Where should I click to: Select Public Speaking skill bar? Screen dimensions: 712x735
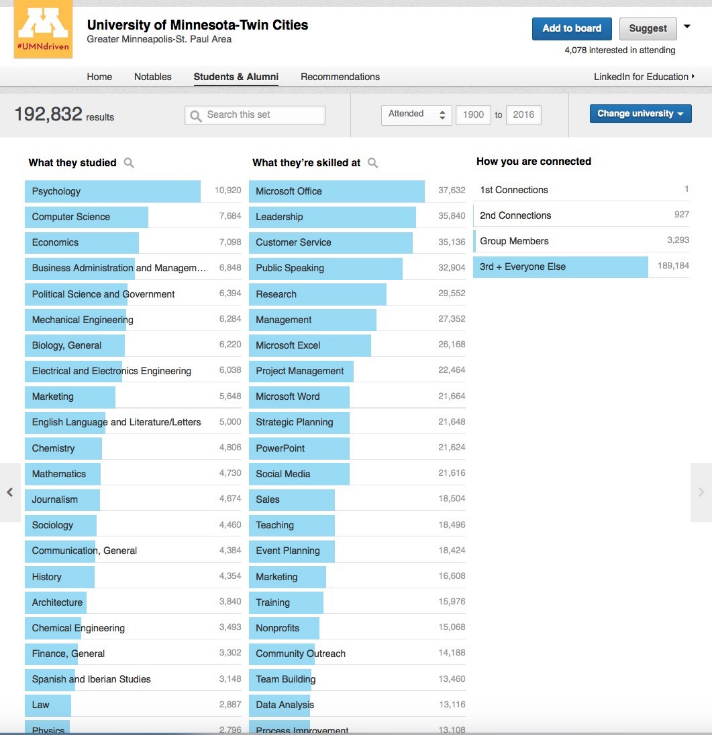(x=357, y=268)
